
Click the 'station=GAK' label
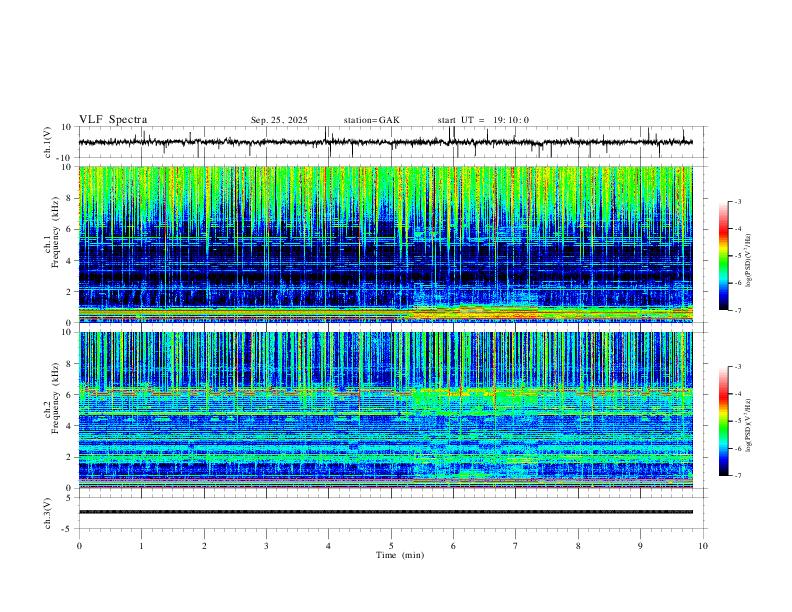pyautogui.click(x=371, y=120)
